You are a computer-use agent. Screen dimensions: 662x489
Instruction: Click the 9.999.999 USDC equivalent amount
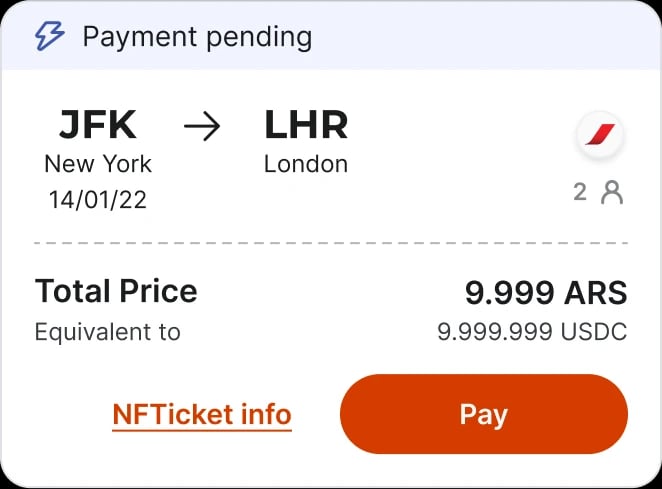pos(532,332)
